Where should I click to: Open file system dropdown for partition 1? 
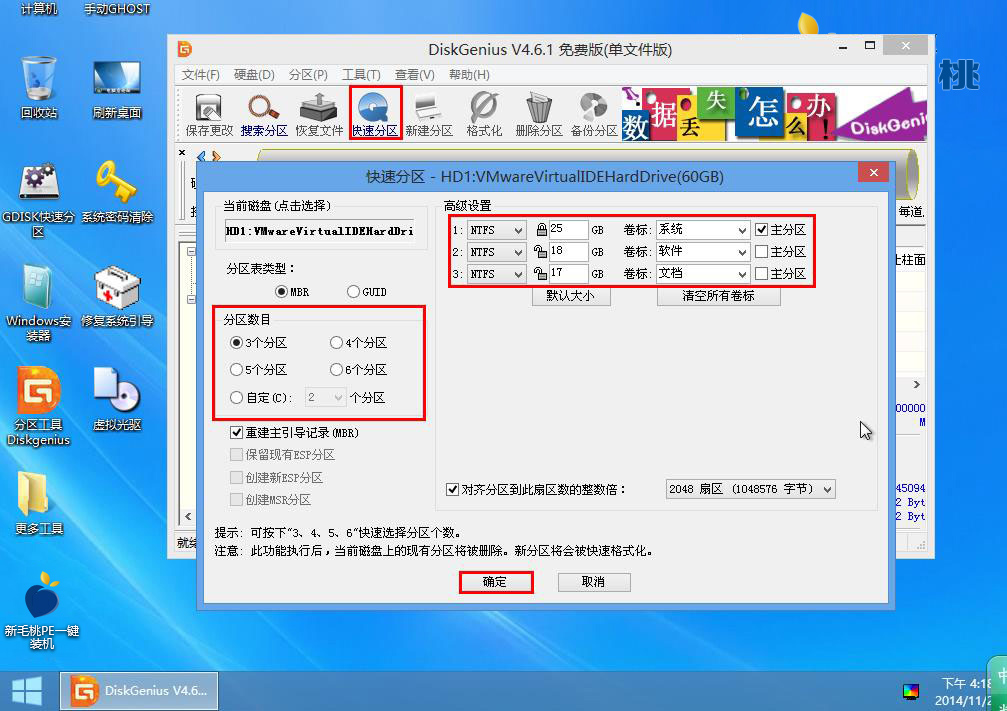497,229
